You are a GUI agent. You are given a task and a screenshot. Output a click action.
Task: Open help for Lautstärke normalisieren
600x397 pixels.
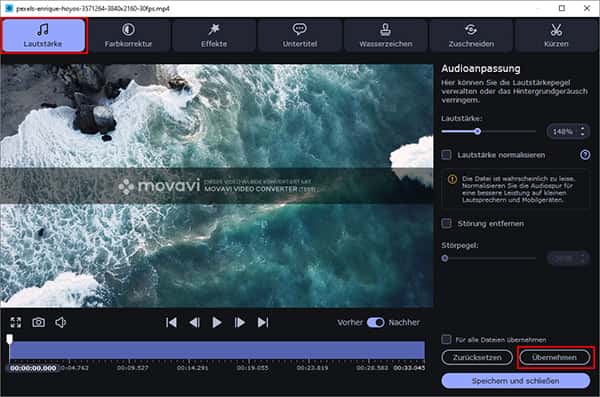pyautogui.click(x=585, y=155)
